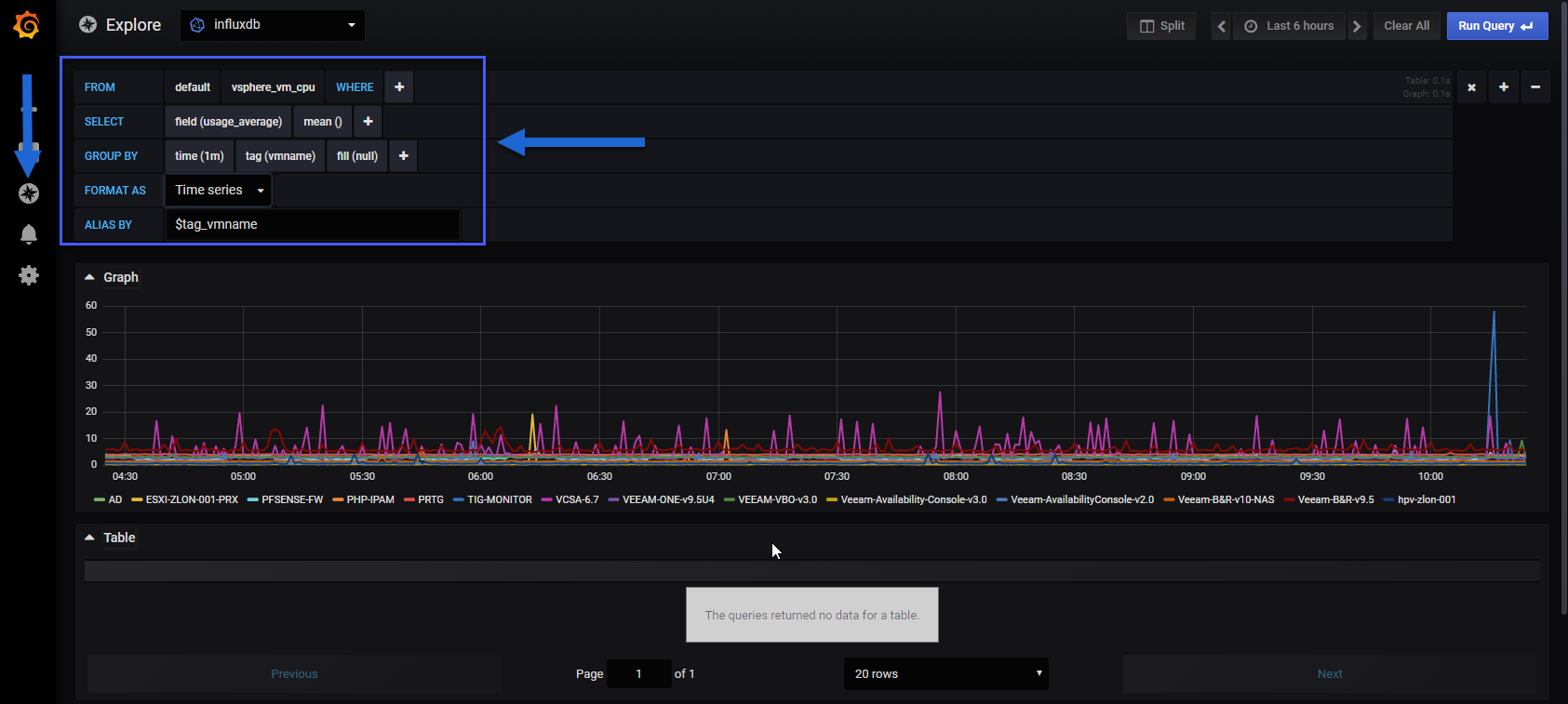This screenshot has height=704, width=1568.
Task: Click the fill (null) segment
Action: click(357, 156)
